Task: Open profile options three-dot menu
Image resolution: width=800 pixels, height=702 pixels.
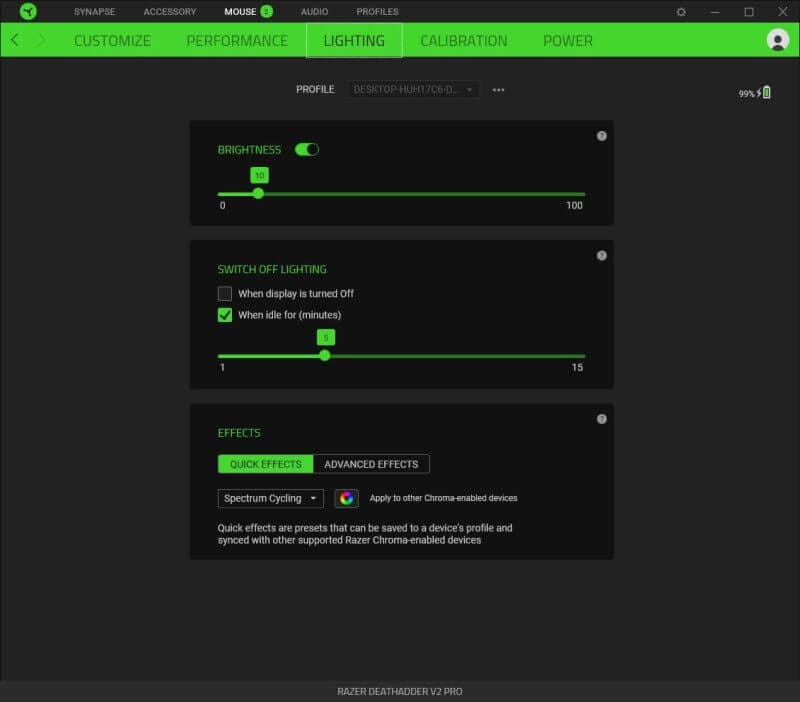Action: pyautogui.click(x=499, y=90)
